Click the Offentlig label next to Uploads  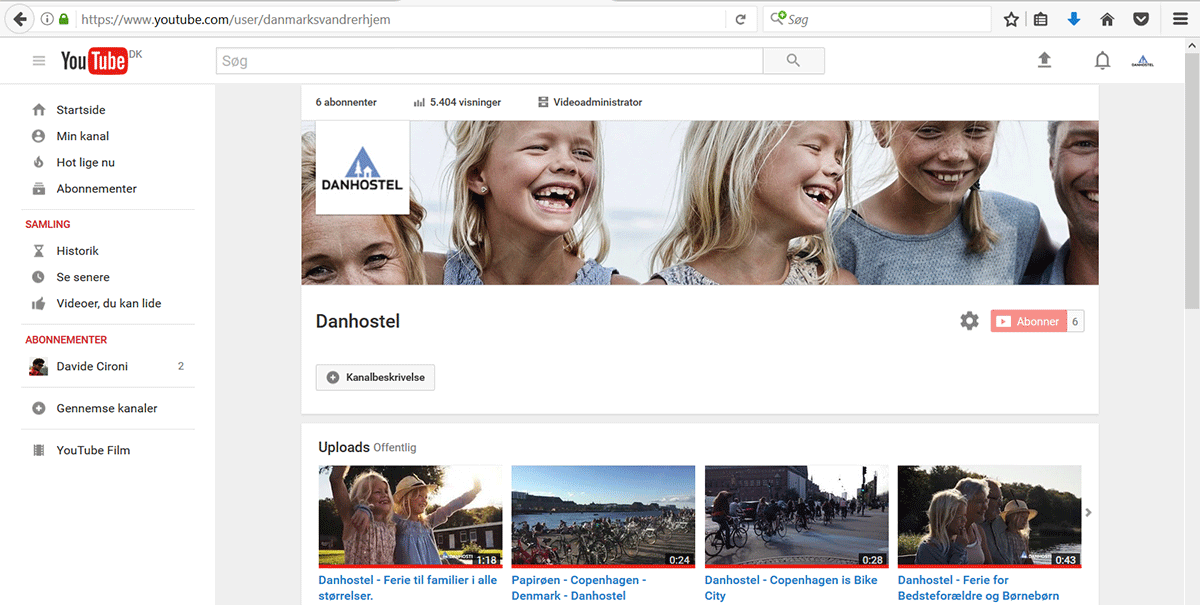pyautogui.click(x=395, y=448)
